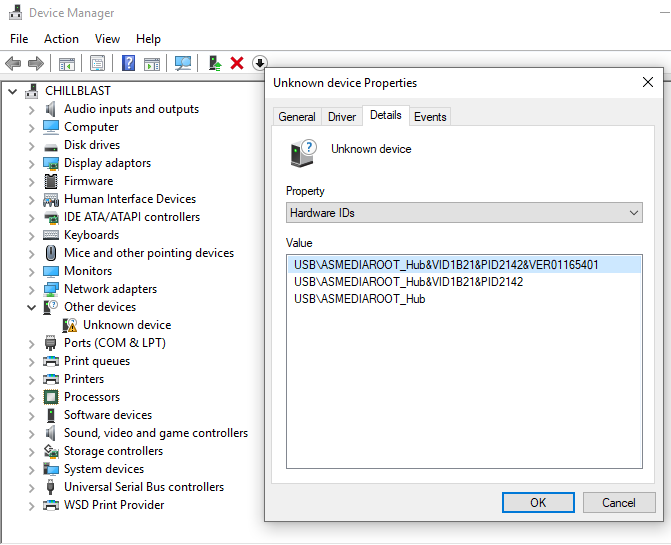Viewport: 671px width, 545px height.
Task: Select the WSD Print Provider tree label
Action: (x=114, y=505)
